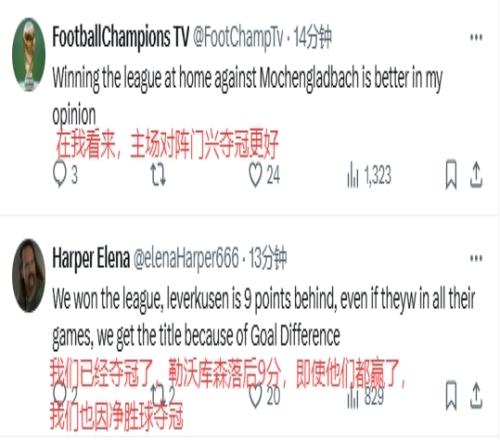Retweet Harper Elena's leverkusen post

tap(163, 395)
